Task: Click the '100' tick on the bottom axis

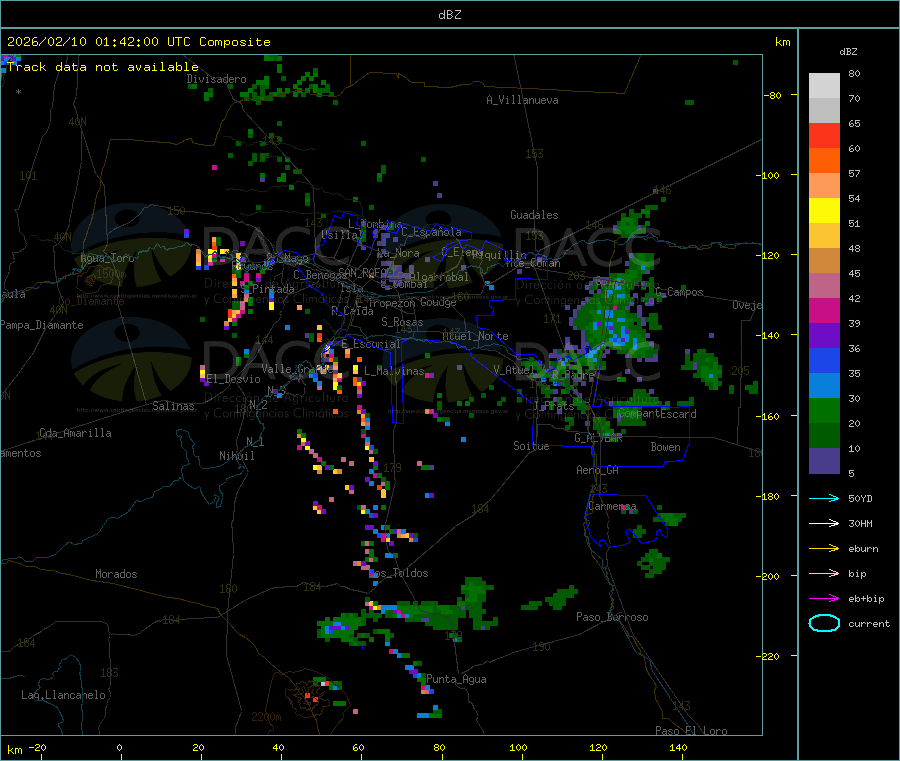Action: tap(518, 747)
